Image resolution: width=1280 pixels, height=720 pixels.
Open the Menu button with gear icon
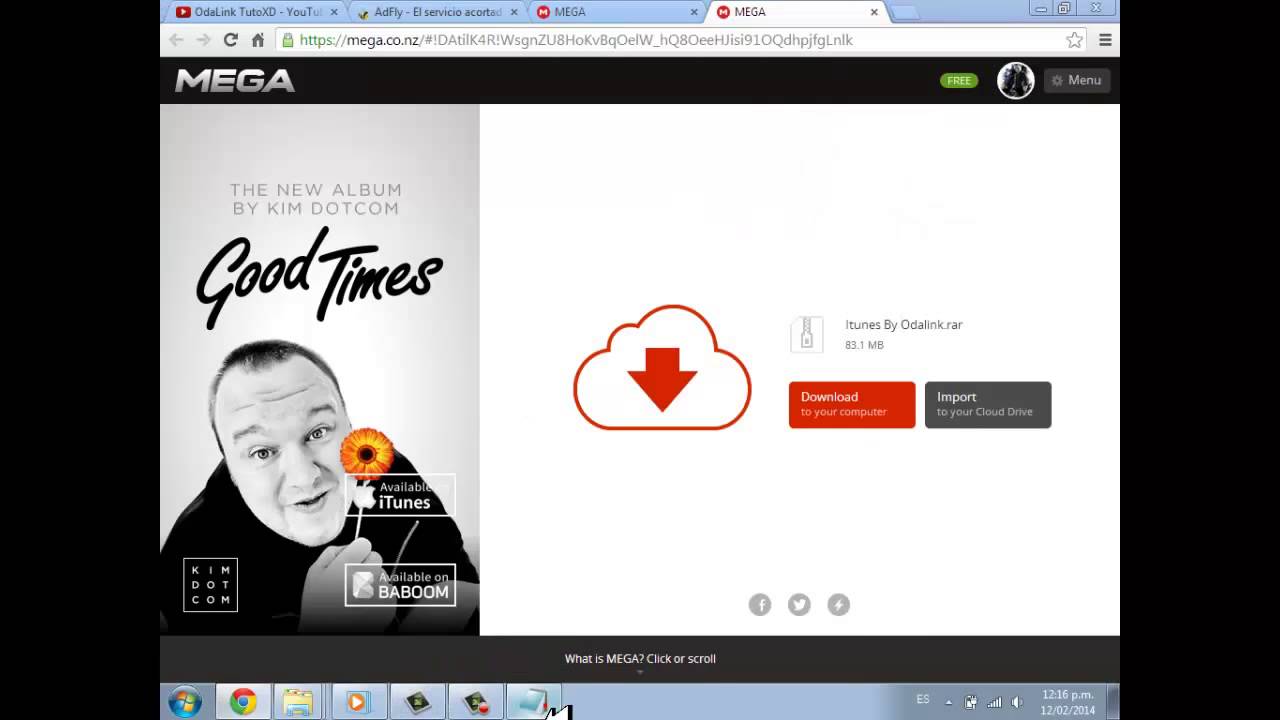point(1076,80)
